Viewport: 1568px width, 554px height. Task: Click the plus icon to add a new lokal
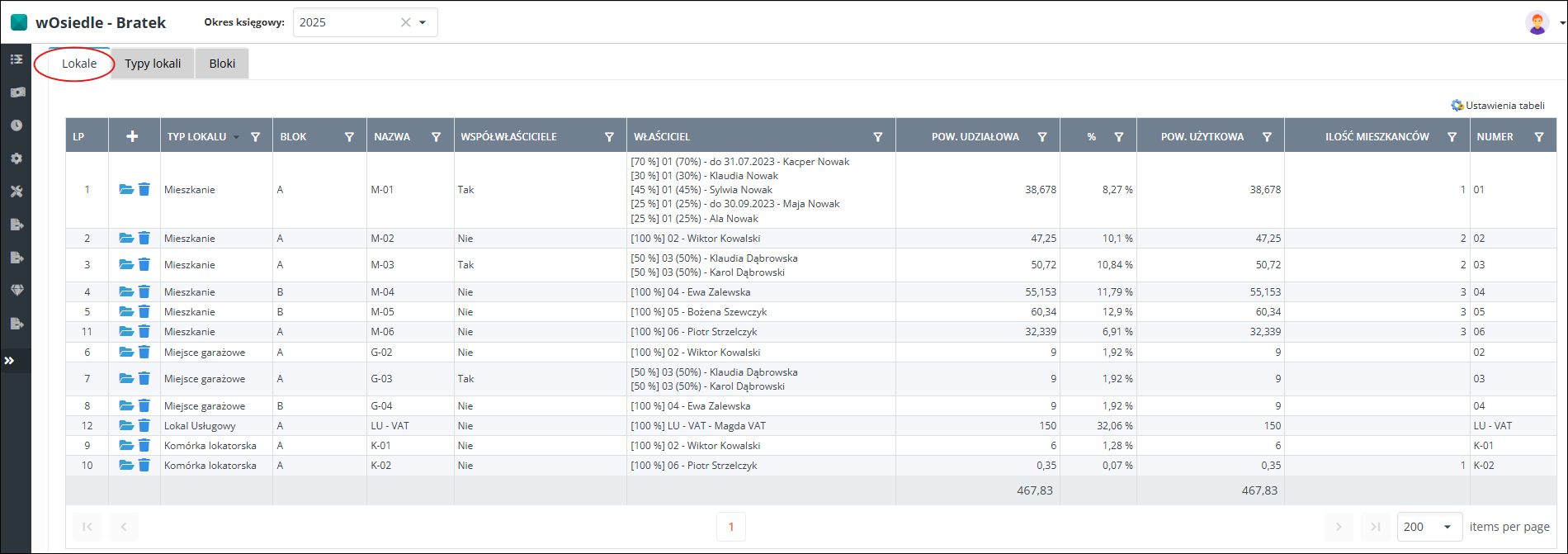(x=132, y=137)
